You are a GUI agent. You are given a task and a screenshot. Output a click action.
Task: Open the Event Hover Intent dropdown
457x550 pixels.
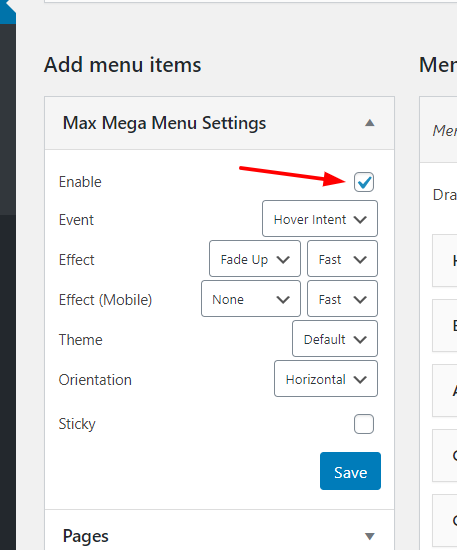click(320, 219)
